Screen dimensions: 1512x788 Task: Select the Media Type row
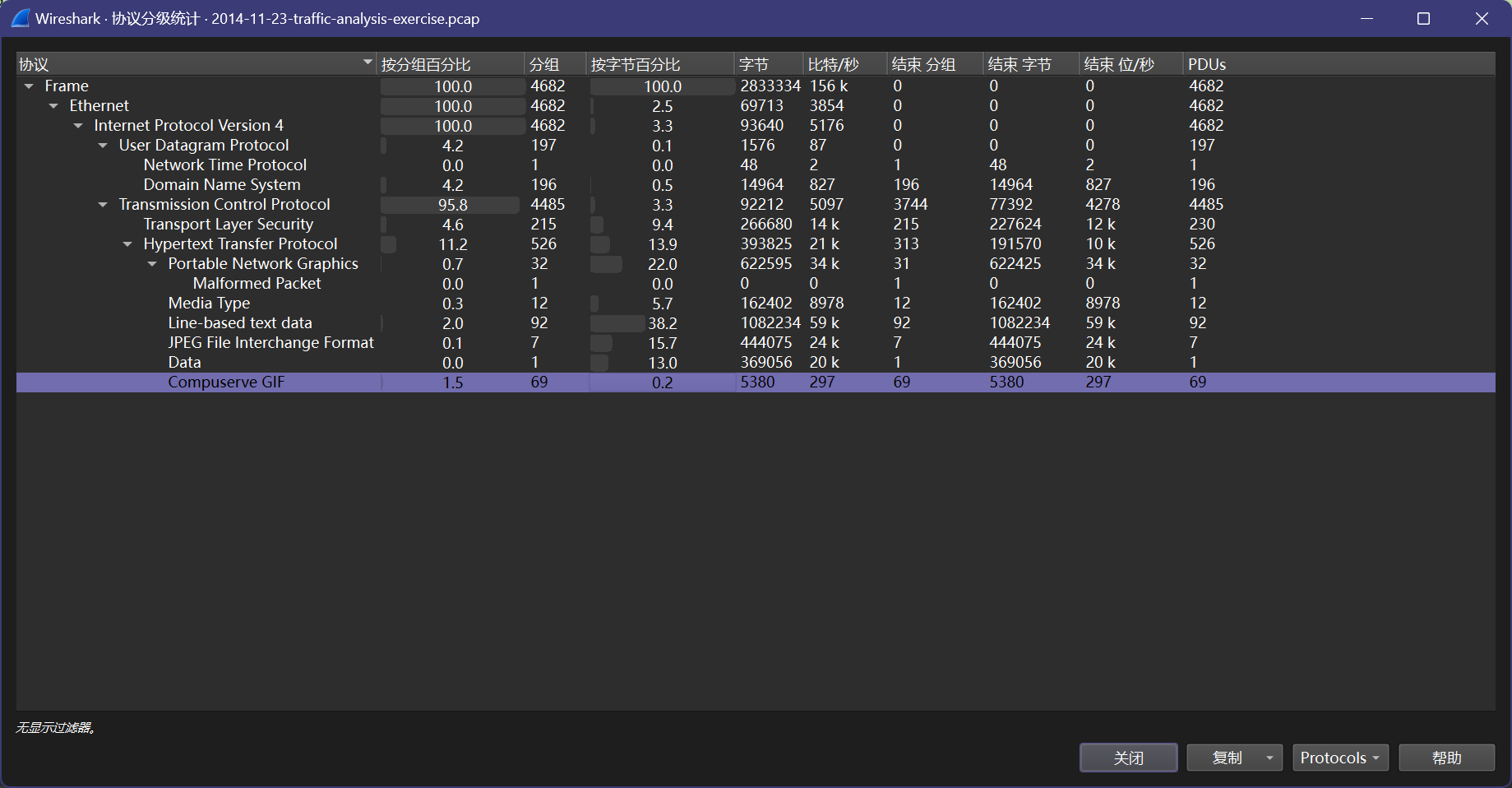756,304
